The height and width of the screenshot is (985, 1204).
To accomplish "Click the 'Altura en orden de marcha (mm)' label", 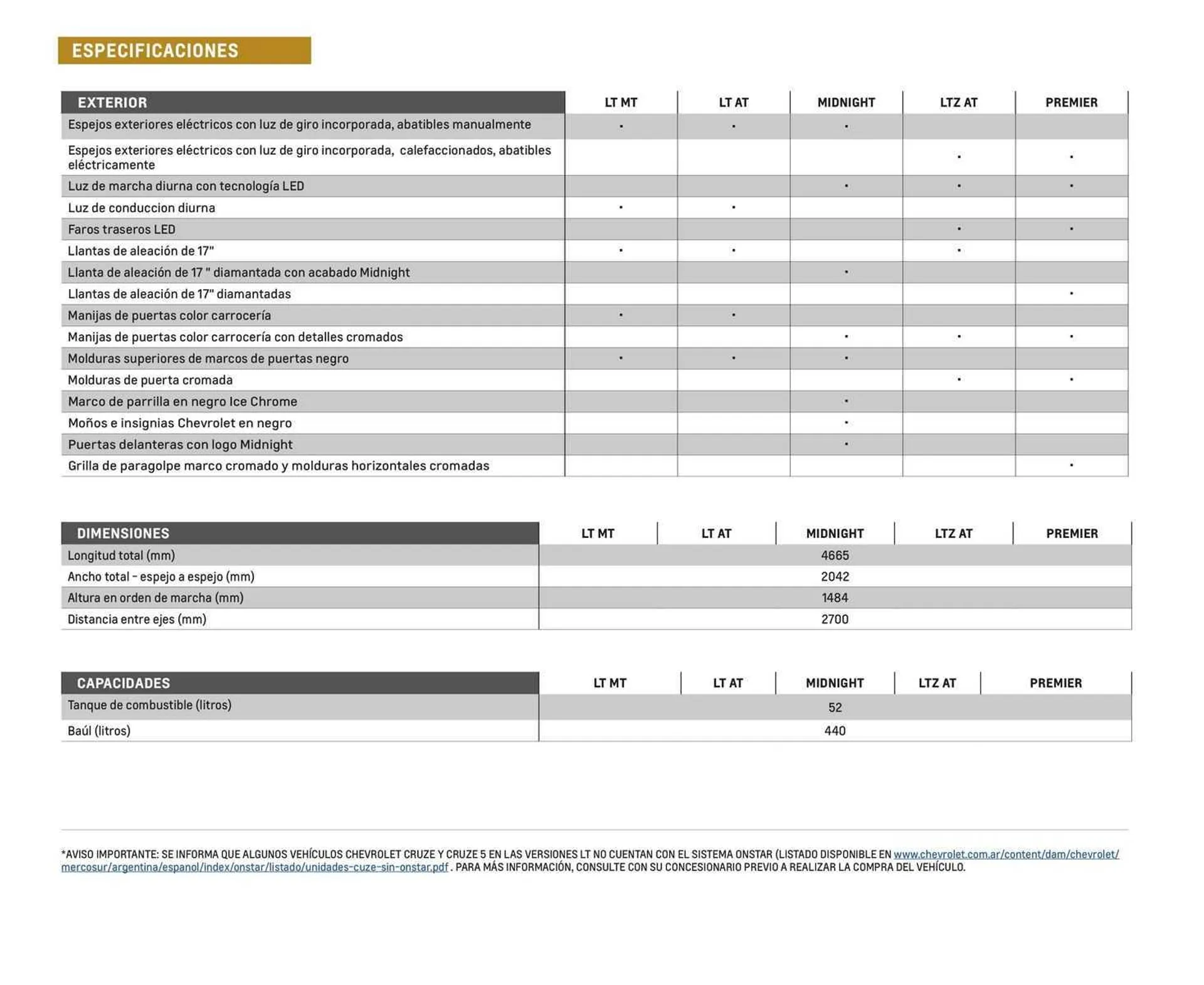I will click(156, 598).
